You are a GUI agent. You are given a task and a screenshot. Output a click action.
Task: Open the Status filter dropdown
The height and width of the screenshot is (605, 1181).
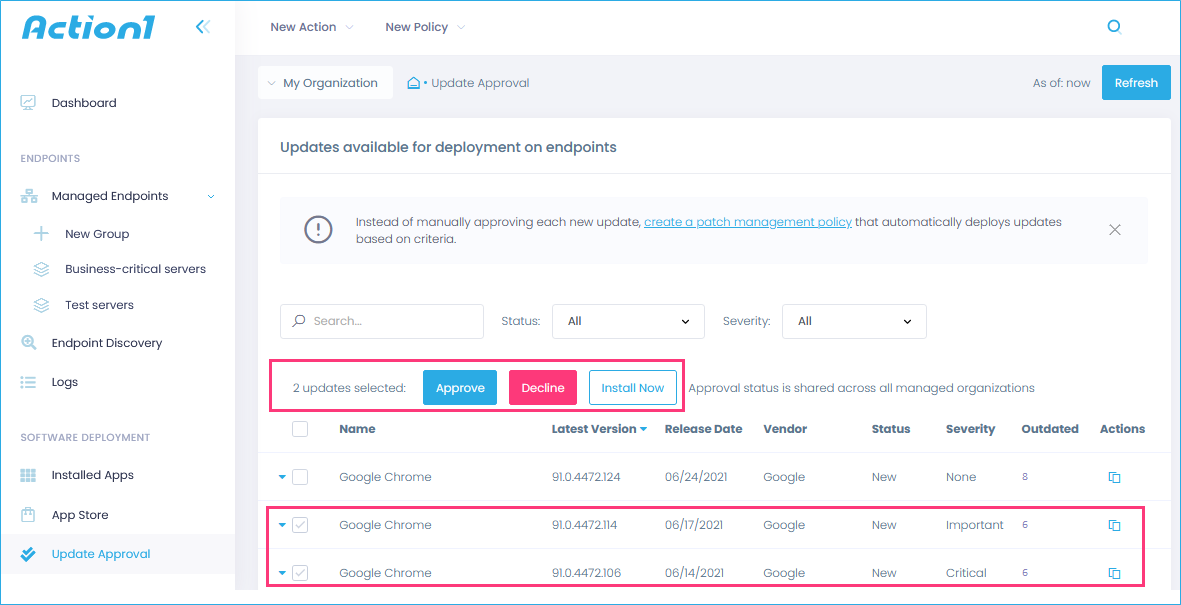click(628, 321)
